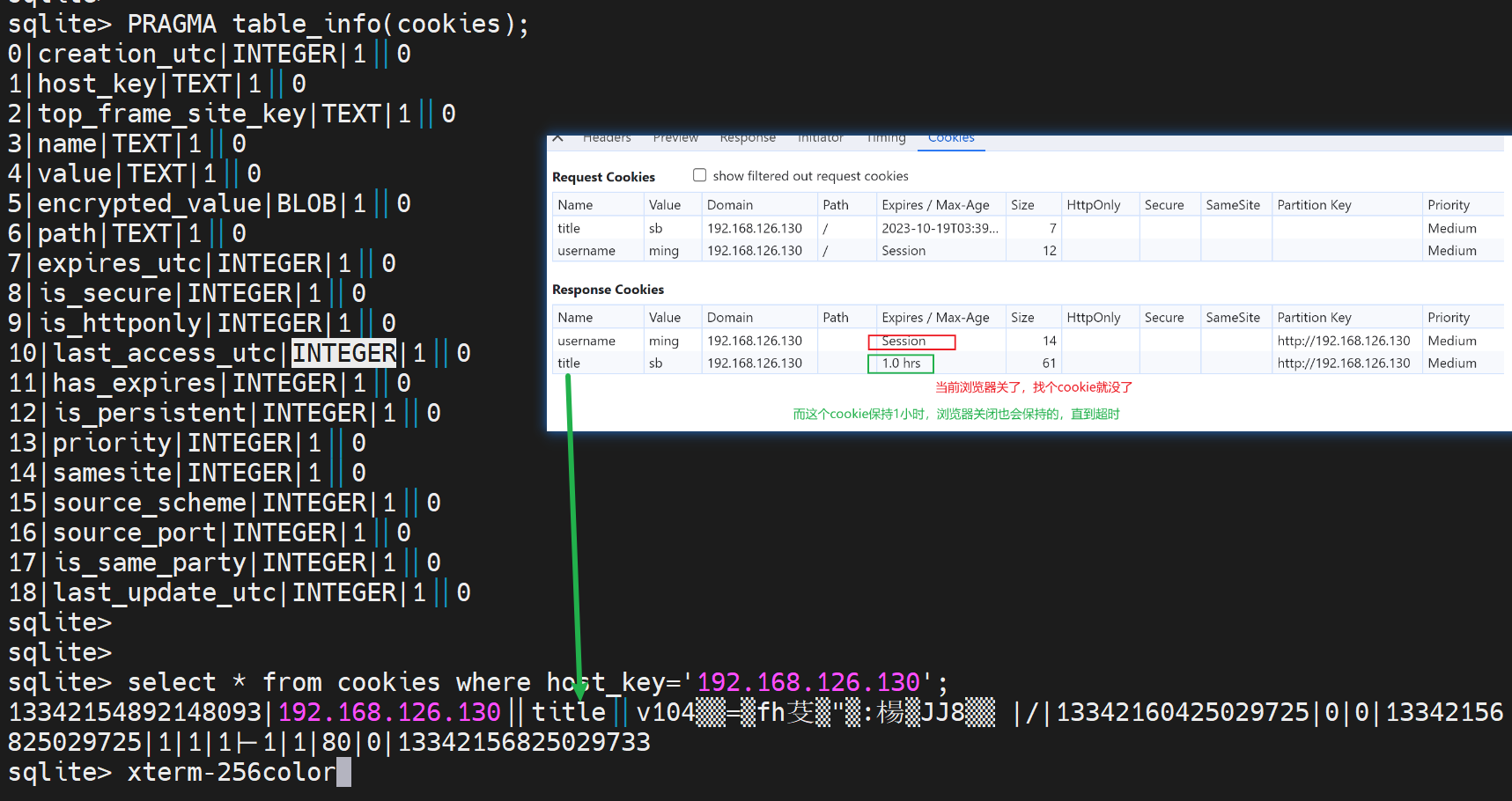
Task: Switch to the Headers tab
Action: [x=607, y=139]
